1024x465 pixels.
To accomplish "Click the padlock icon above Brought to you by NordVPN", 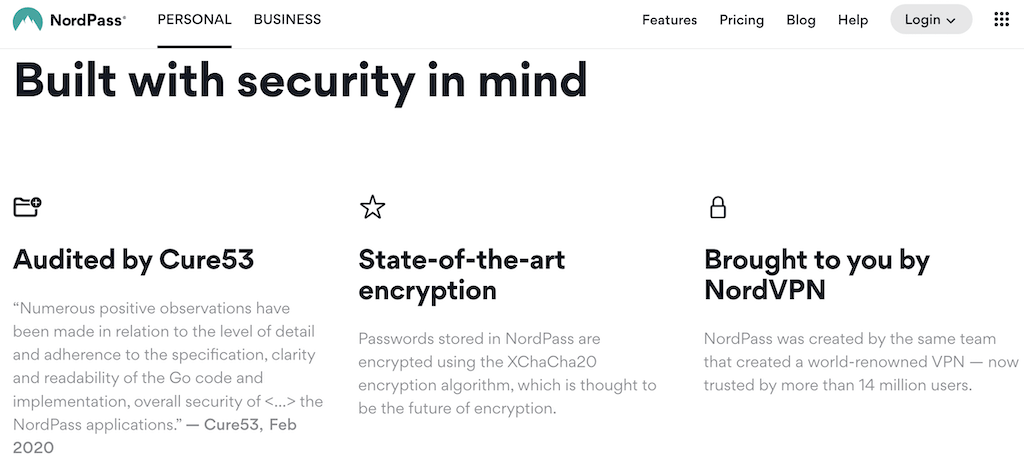I will tap(718, 207).
